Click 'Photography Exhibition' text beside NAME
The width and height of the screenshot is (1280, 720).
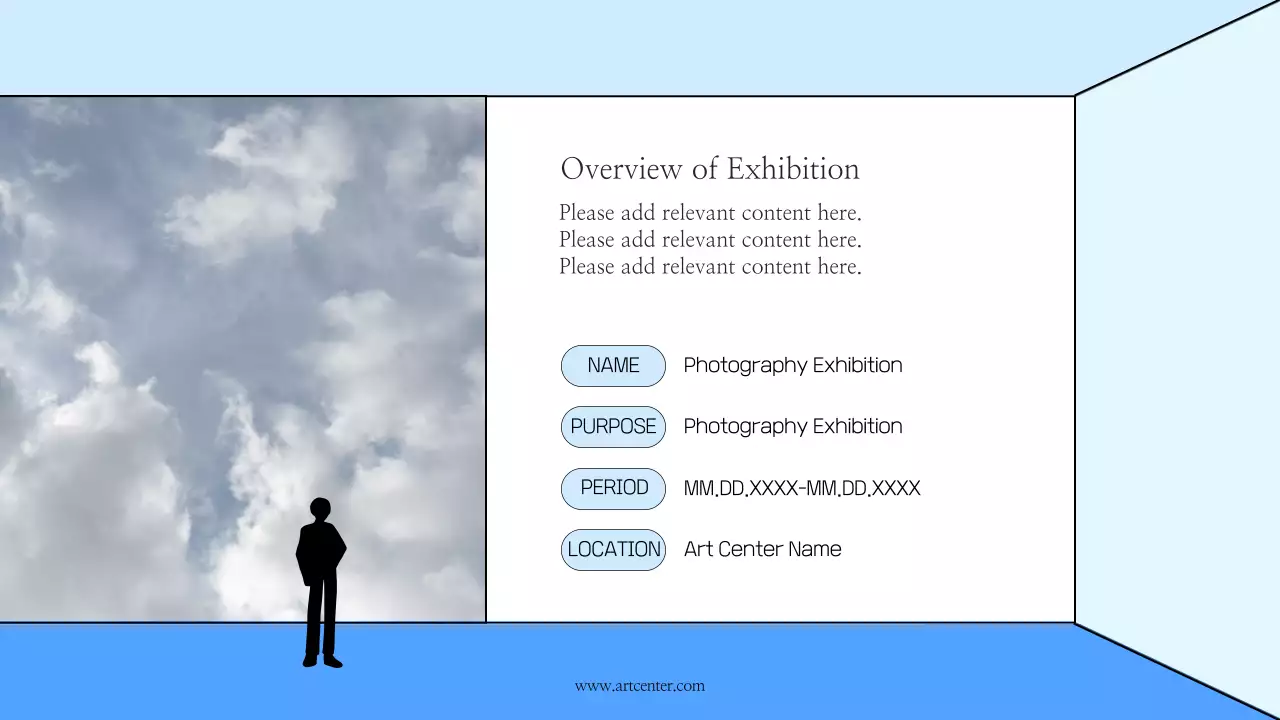pos(792,366)
